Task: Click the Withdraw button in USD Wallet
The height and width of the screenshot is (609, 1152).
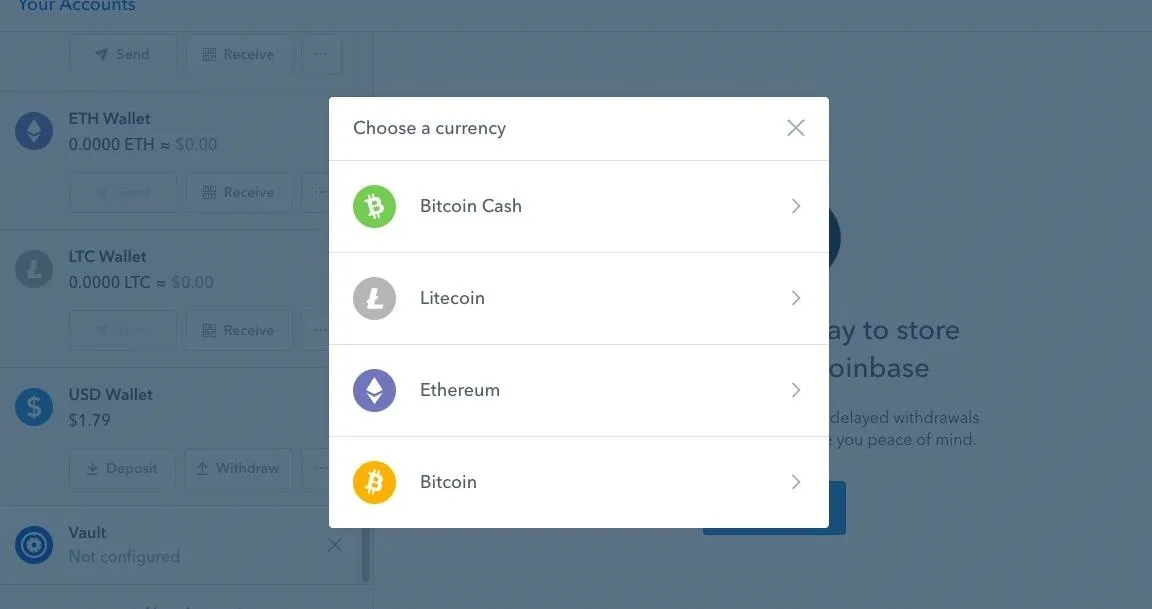Action: (x=239, y=469)
